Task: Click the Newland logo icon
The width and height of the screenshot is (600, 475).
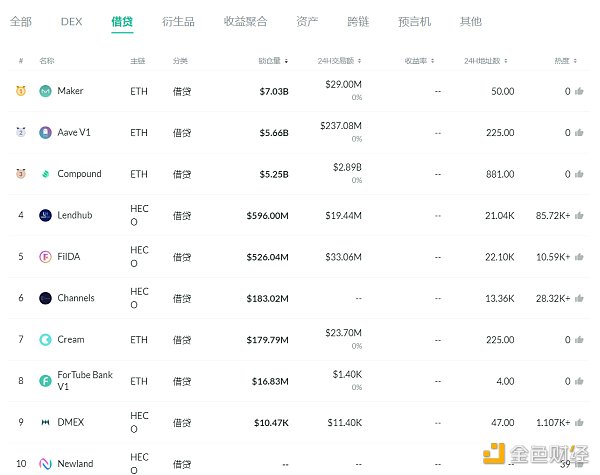Action: (45, 464)
